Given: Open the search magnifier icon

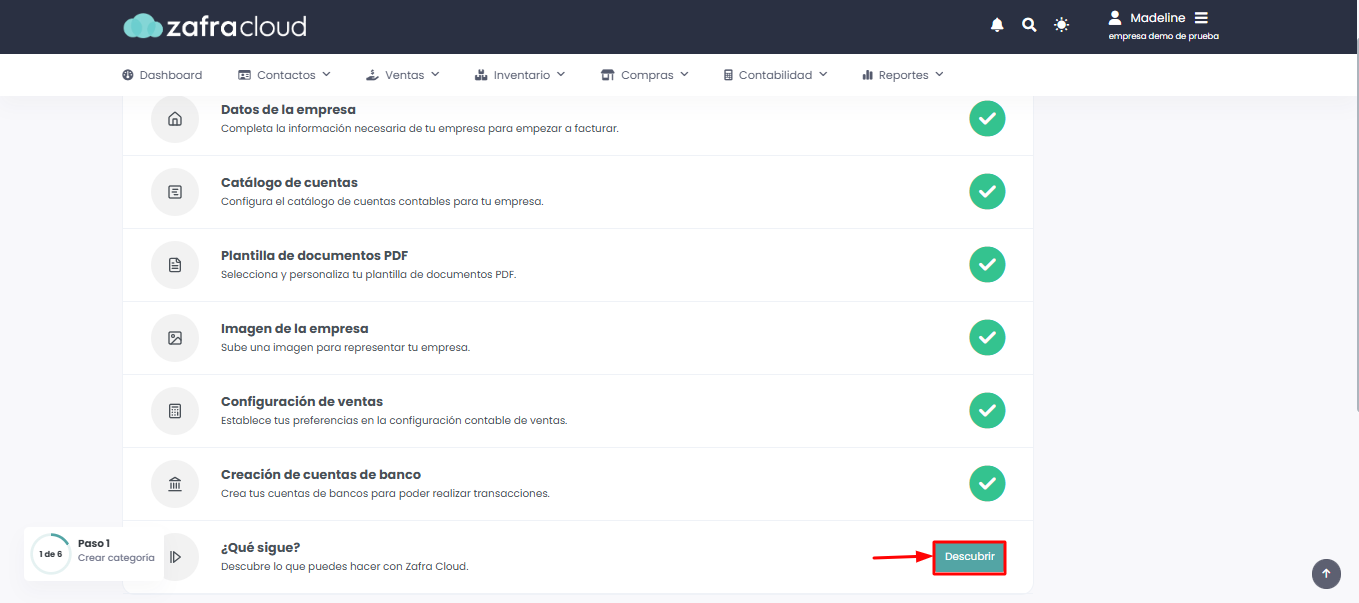Looking at the screenshot, I should click(1029, 25).
